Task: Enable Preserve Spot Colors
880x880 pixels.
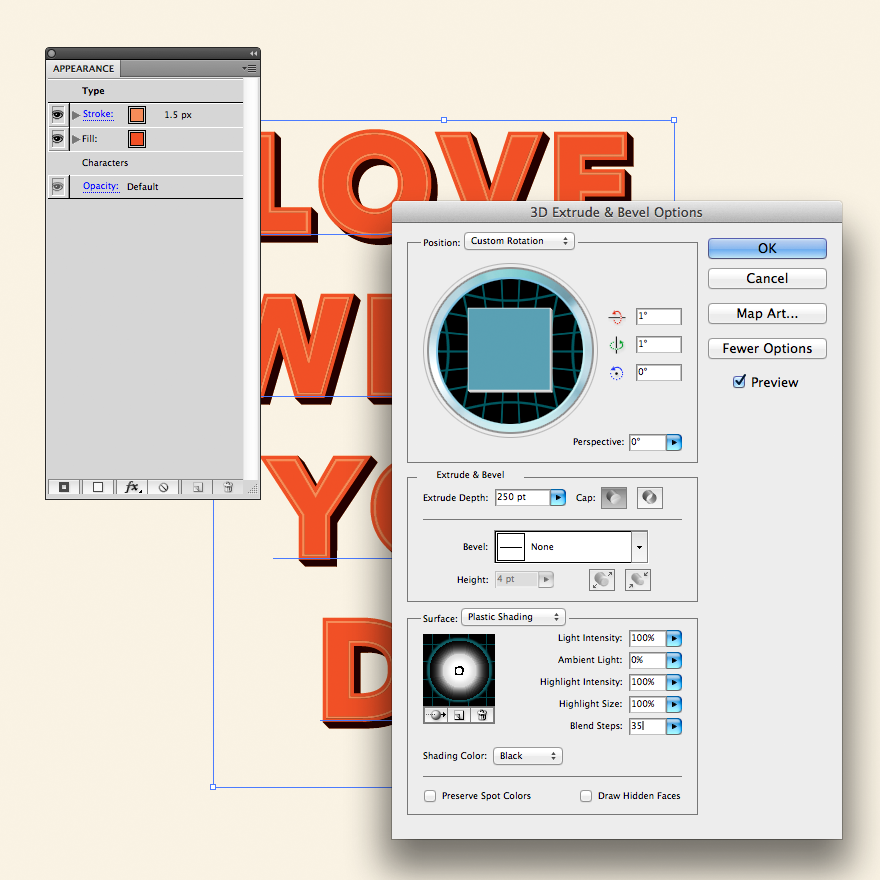Action: coord(430,796)
